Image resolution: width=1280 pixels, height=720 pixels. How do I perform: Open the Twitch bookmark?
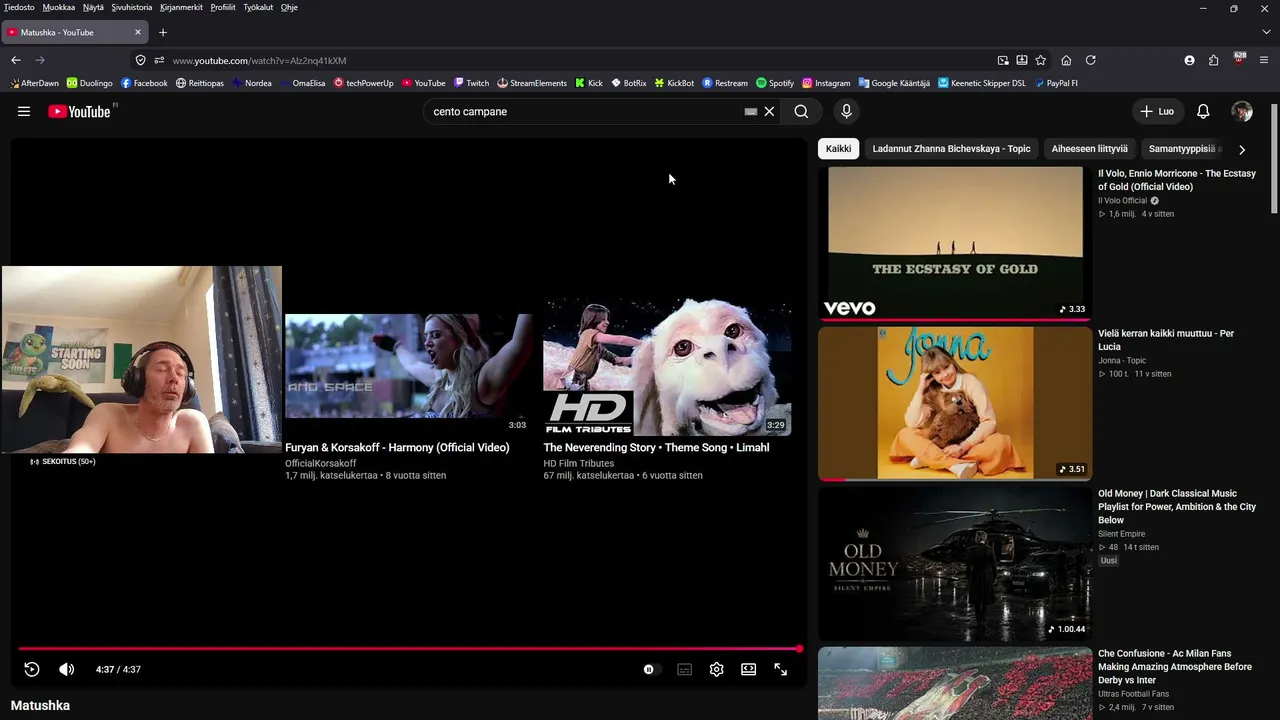(x=471, y=83)
